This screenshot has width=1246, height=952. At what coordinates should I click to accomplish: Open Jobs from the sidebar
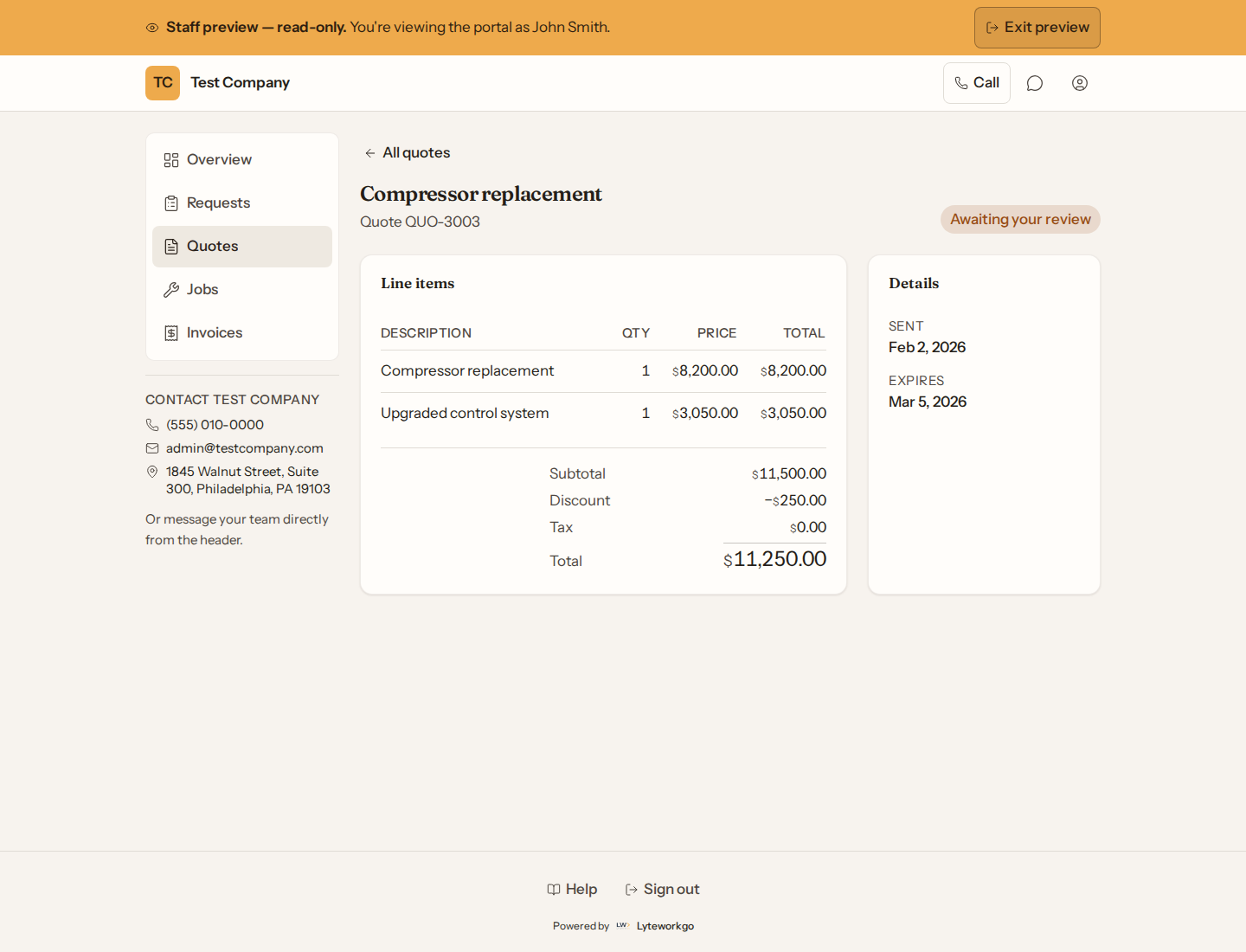pyautogui.click(x=242, y=290)
